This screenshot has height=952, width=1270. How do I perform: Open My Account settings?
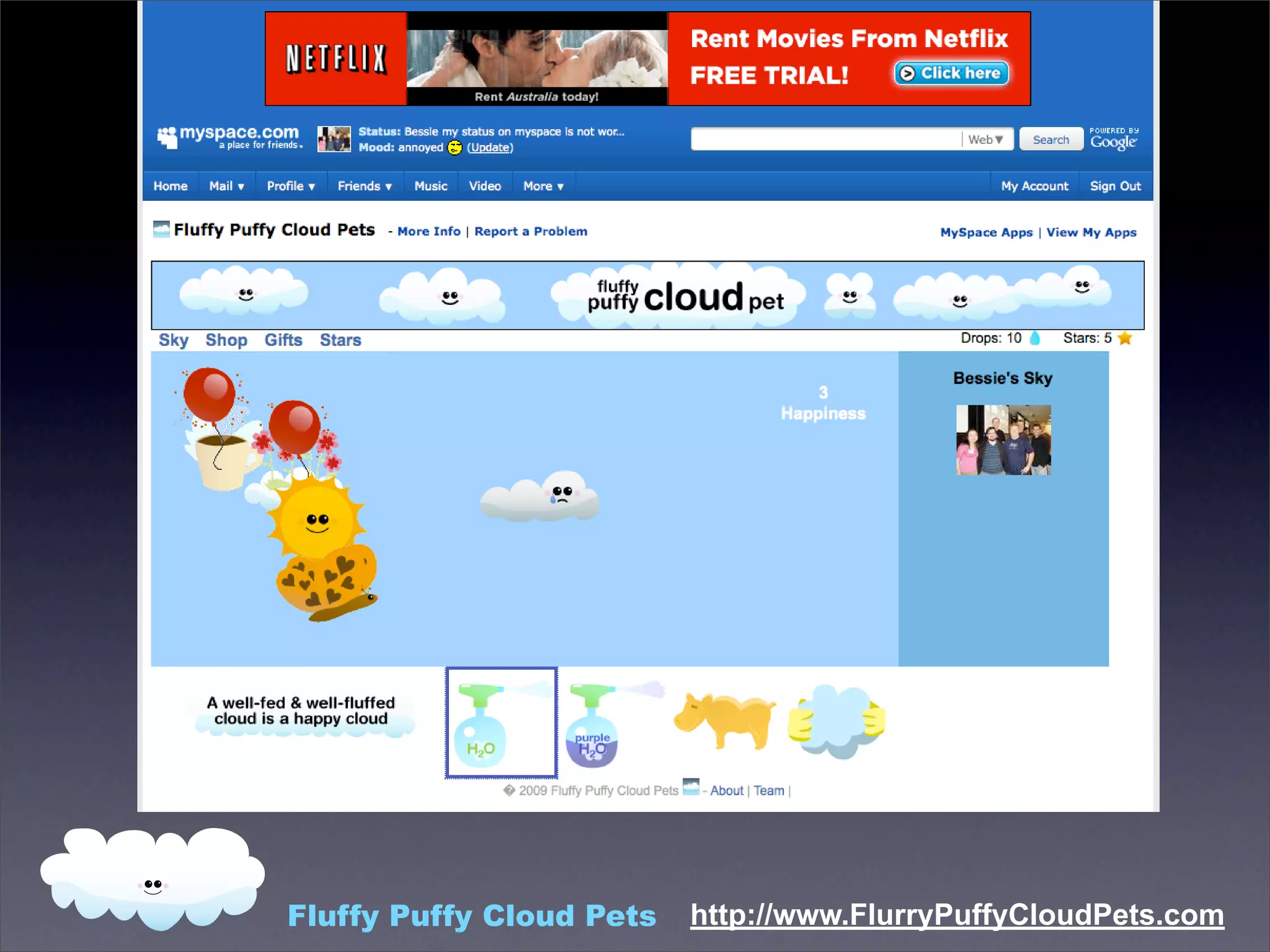pos(1034,186)
